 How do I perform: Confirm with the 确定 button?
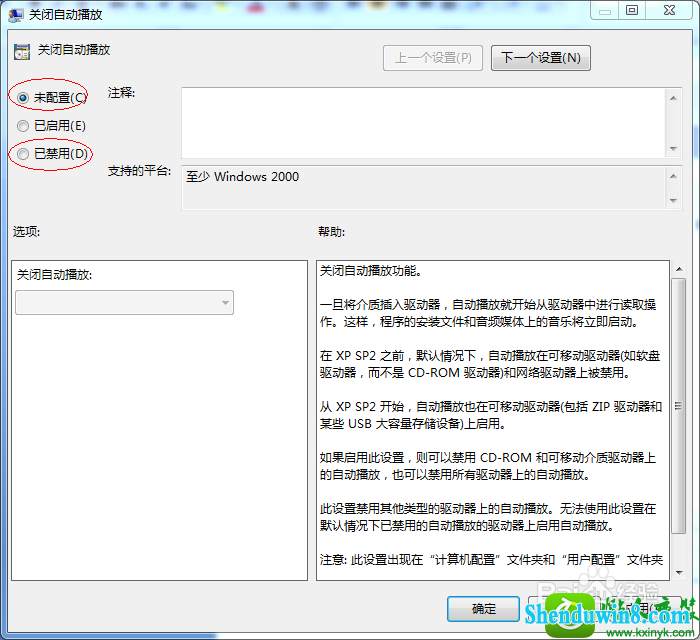coord(483,609)
